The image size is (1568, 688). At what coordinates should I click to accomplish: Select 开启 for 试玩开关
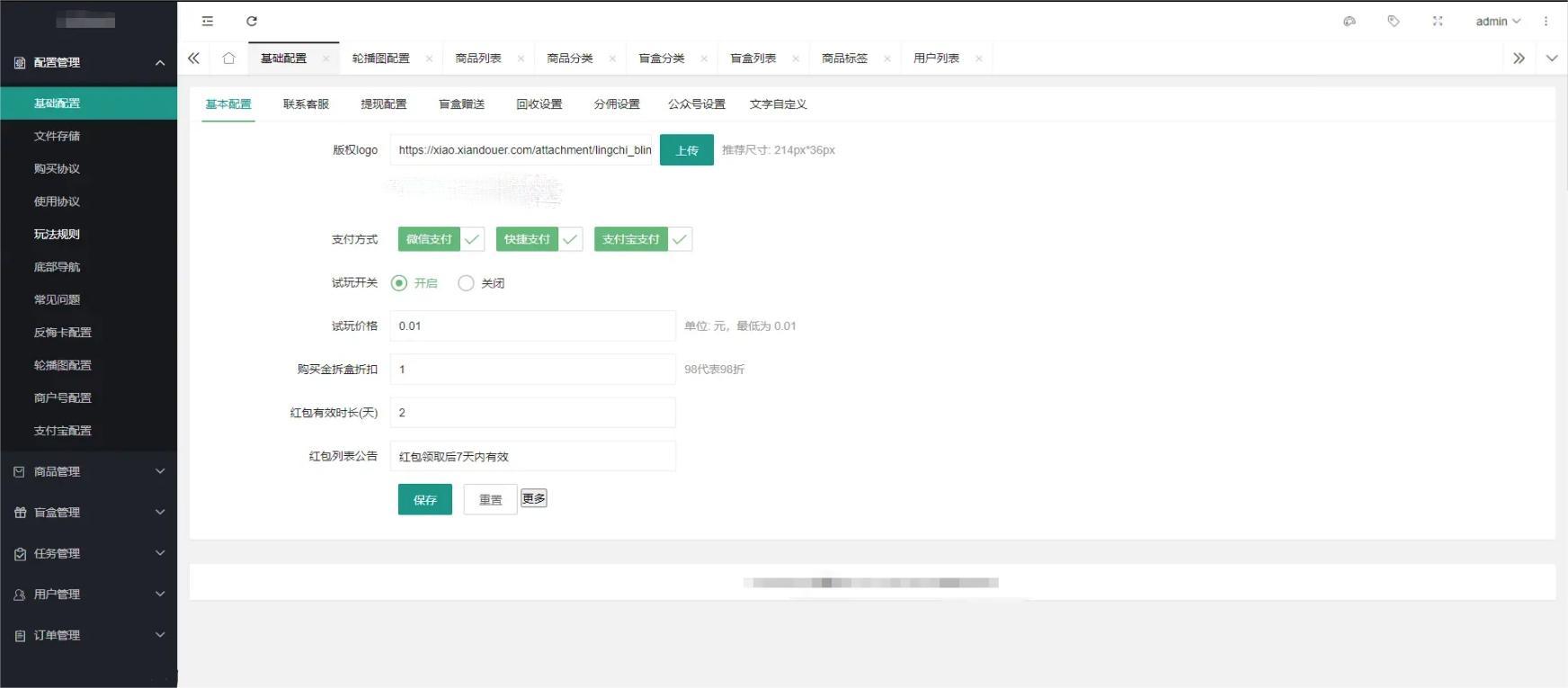[x=414, y=282]
